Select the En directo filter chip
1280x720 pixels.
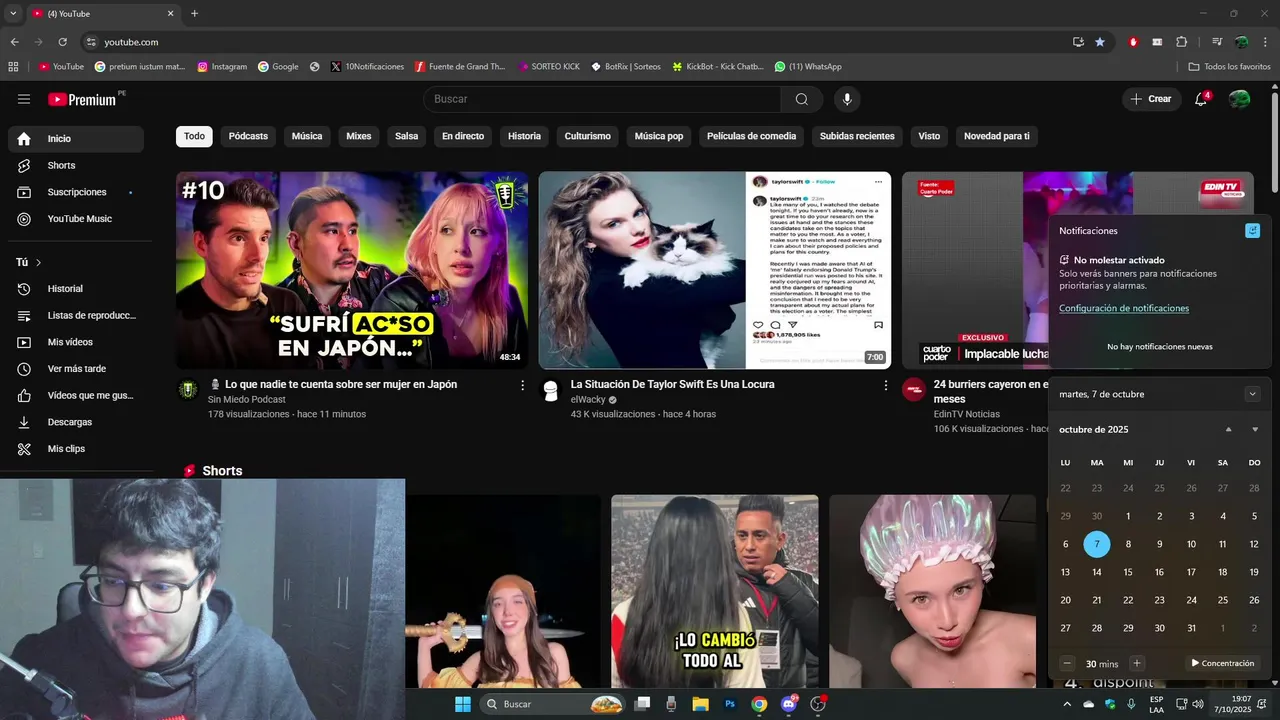coord(463,136)
